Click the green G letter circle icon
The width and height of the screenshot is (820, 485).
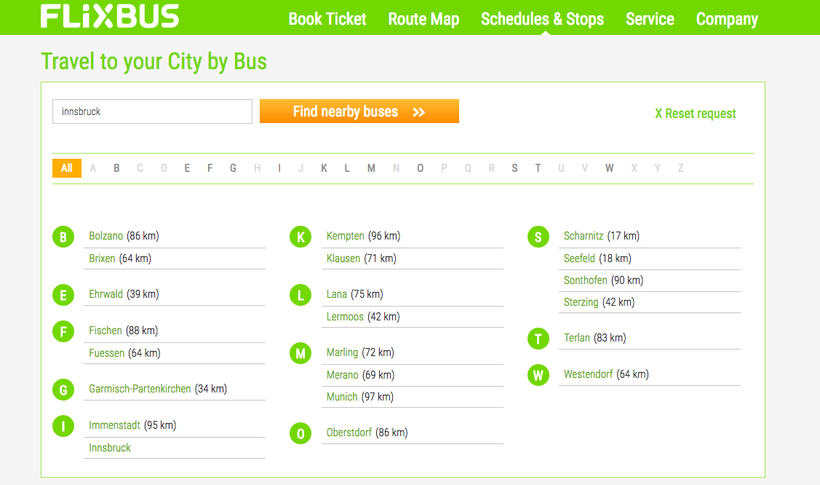tap(63, 389)
